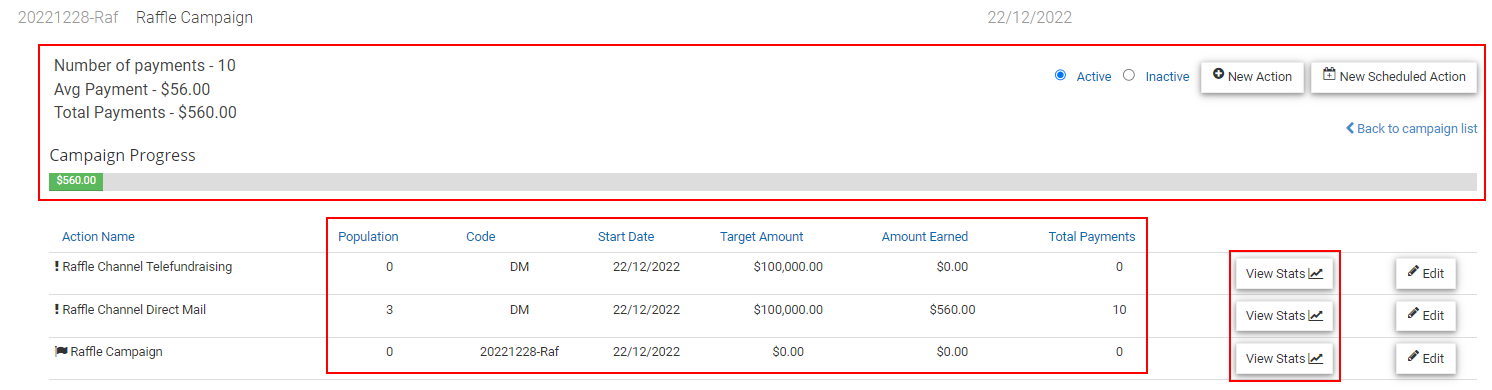The height and width of the screenshot is (390, 1492).
Task: View Stats for Raffle Channel Telefundraising
Action: point(1284,274)
